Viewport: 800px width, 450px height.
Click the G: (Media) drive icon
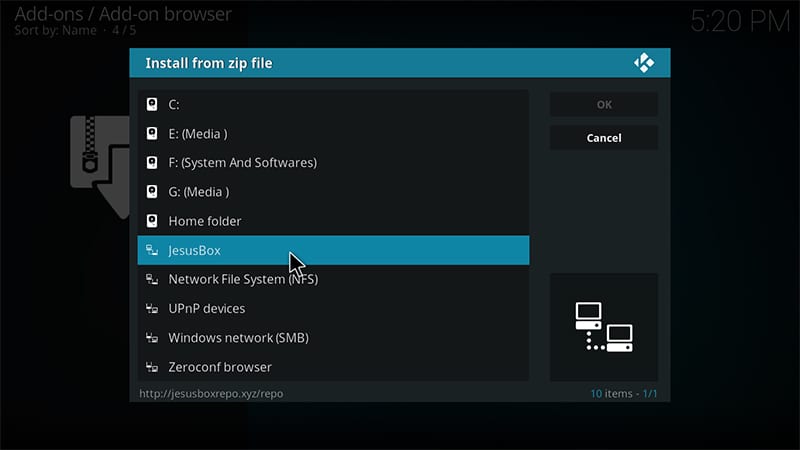(x=152, y=192)
